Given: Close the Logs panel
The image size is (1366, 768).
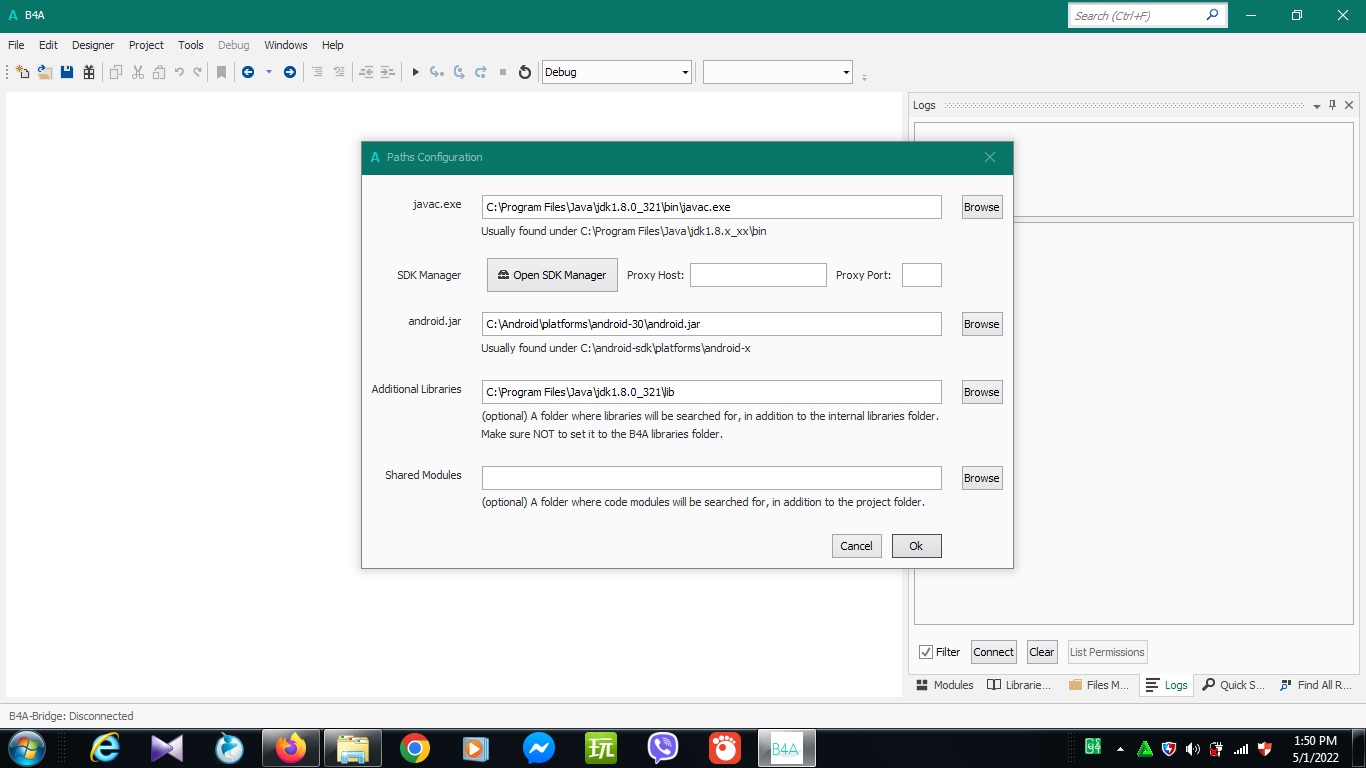Looking at the screenshot, I should pos(1349,105).
